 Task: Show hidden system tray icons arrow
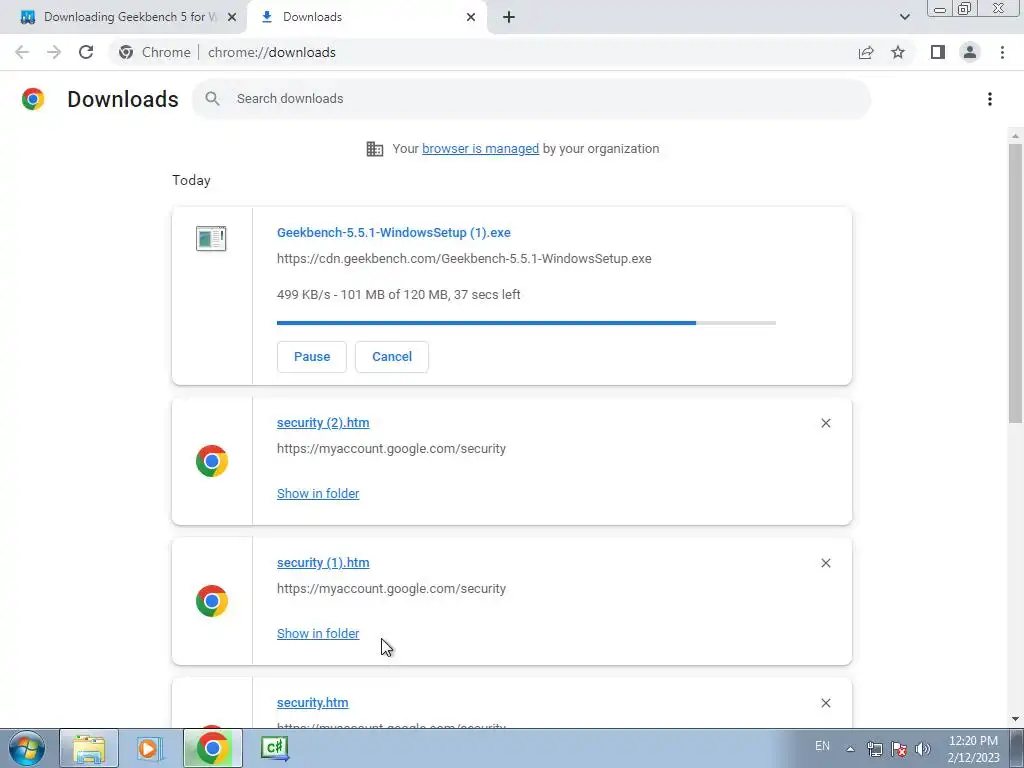[x=850, y=749]
